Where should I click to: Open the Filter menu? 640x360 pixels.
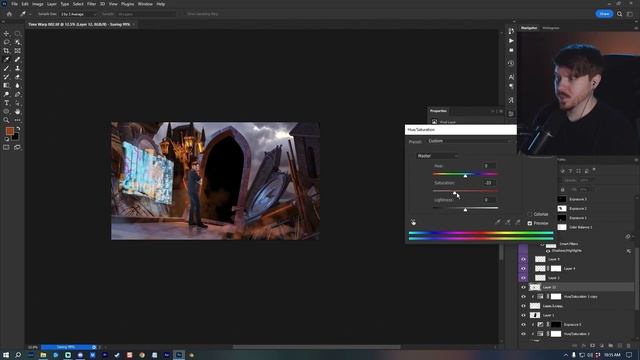pyautogui.click(x=91, y=4)
